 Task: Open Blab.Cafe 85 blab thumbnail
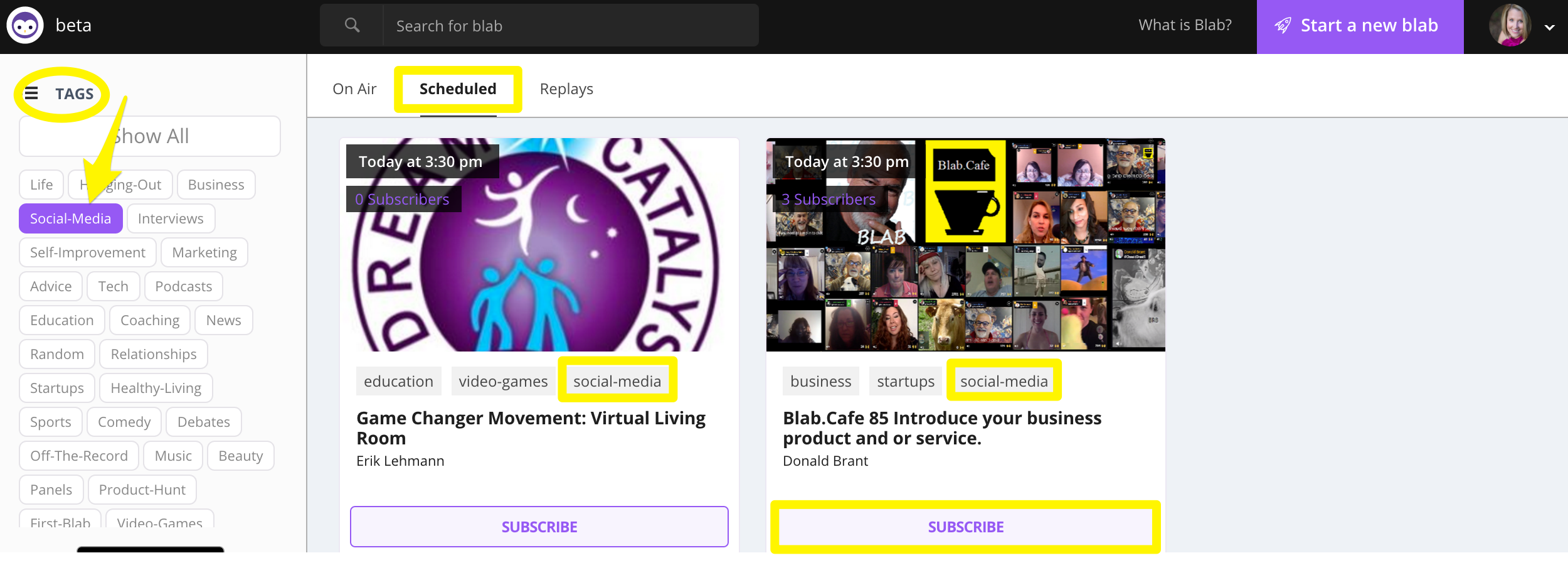tap(966, 245)
